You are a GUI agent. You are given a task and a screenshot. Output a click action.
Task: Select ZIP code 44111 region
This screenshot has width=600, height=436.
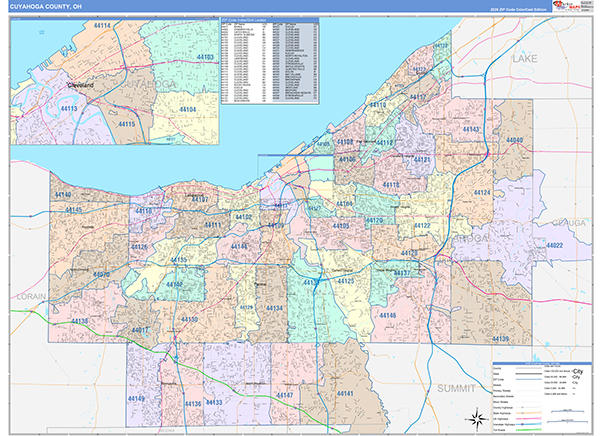tap(212, 225)
